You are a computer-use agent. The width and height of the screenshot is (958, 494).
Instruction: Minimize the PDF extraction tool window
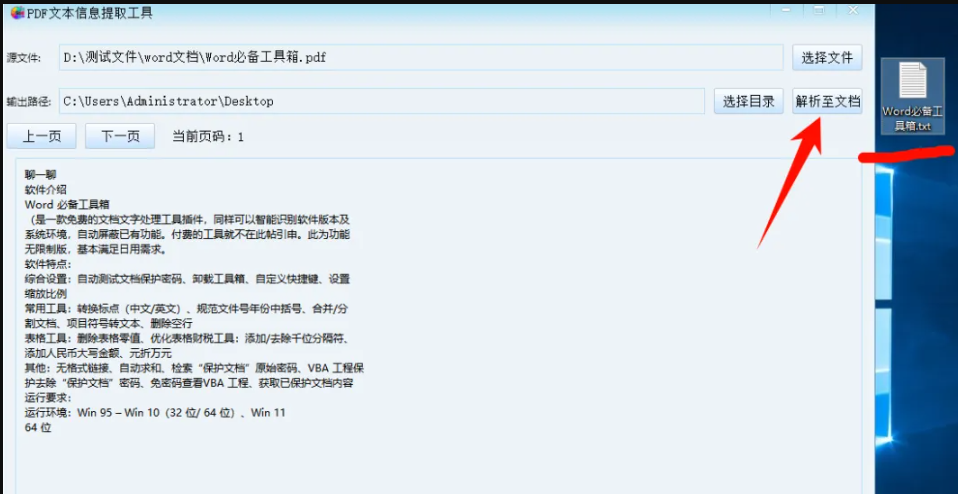click(786, 10)
